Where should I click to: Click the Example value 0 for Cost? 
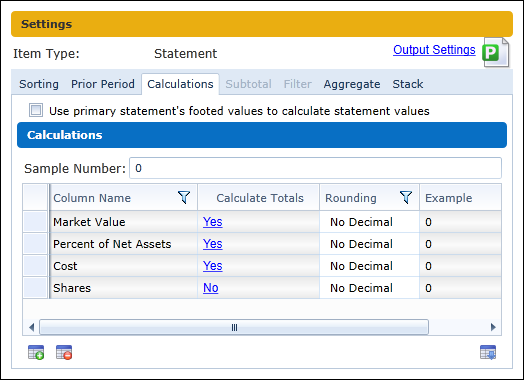461,266
